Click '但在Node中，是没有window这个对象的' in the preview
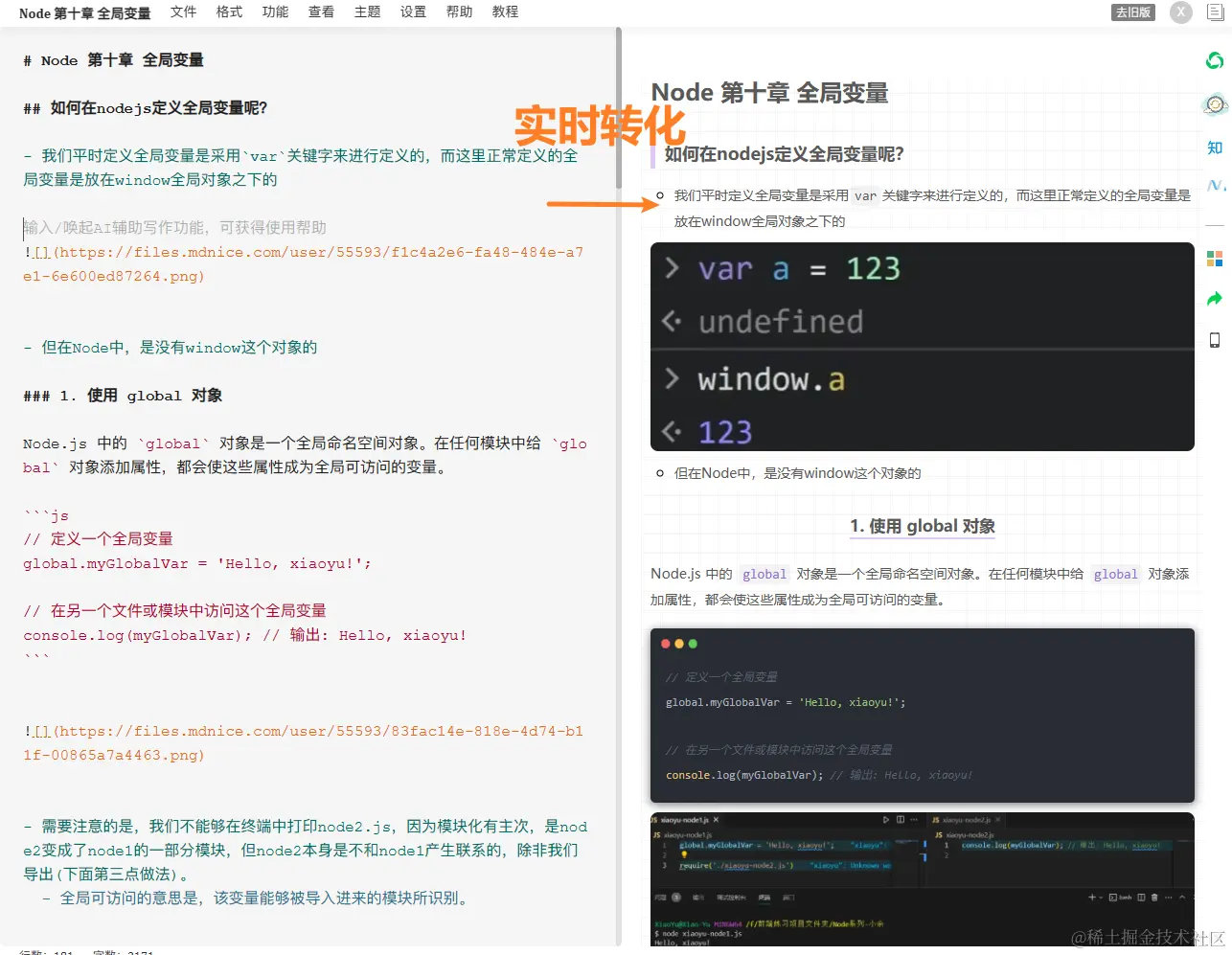1232x955 pixels. 798,473
